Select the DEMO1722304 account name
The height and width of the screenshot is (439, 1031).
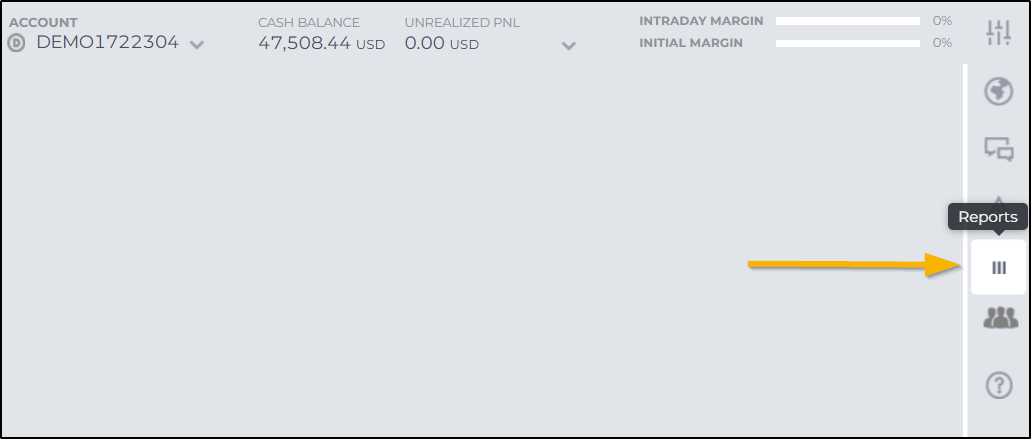(107, 43)
